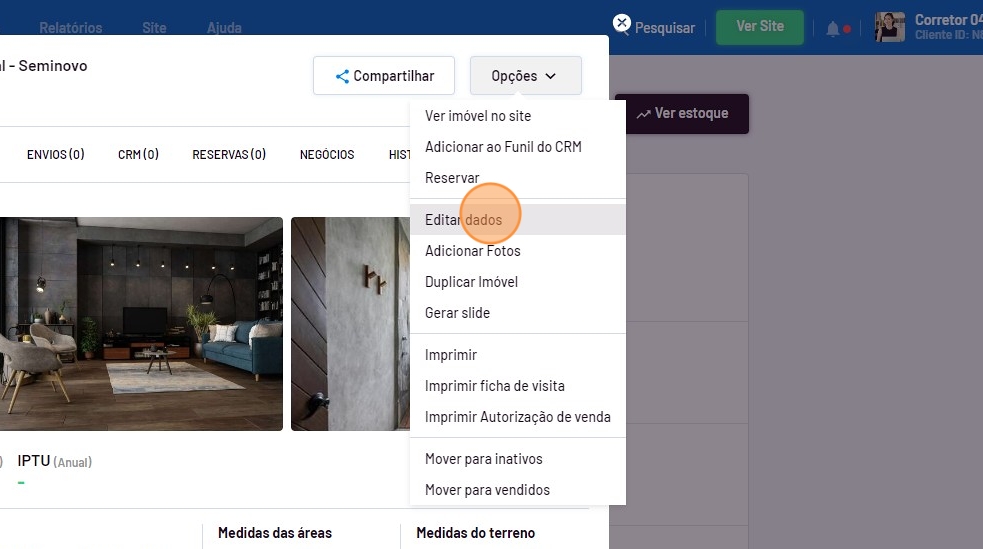Click the Compartilhar share button
This screenshot has width=983, height=549.
[x=384, y=76]
